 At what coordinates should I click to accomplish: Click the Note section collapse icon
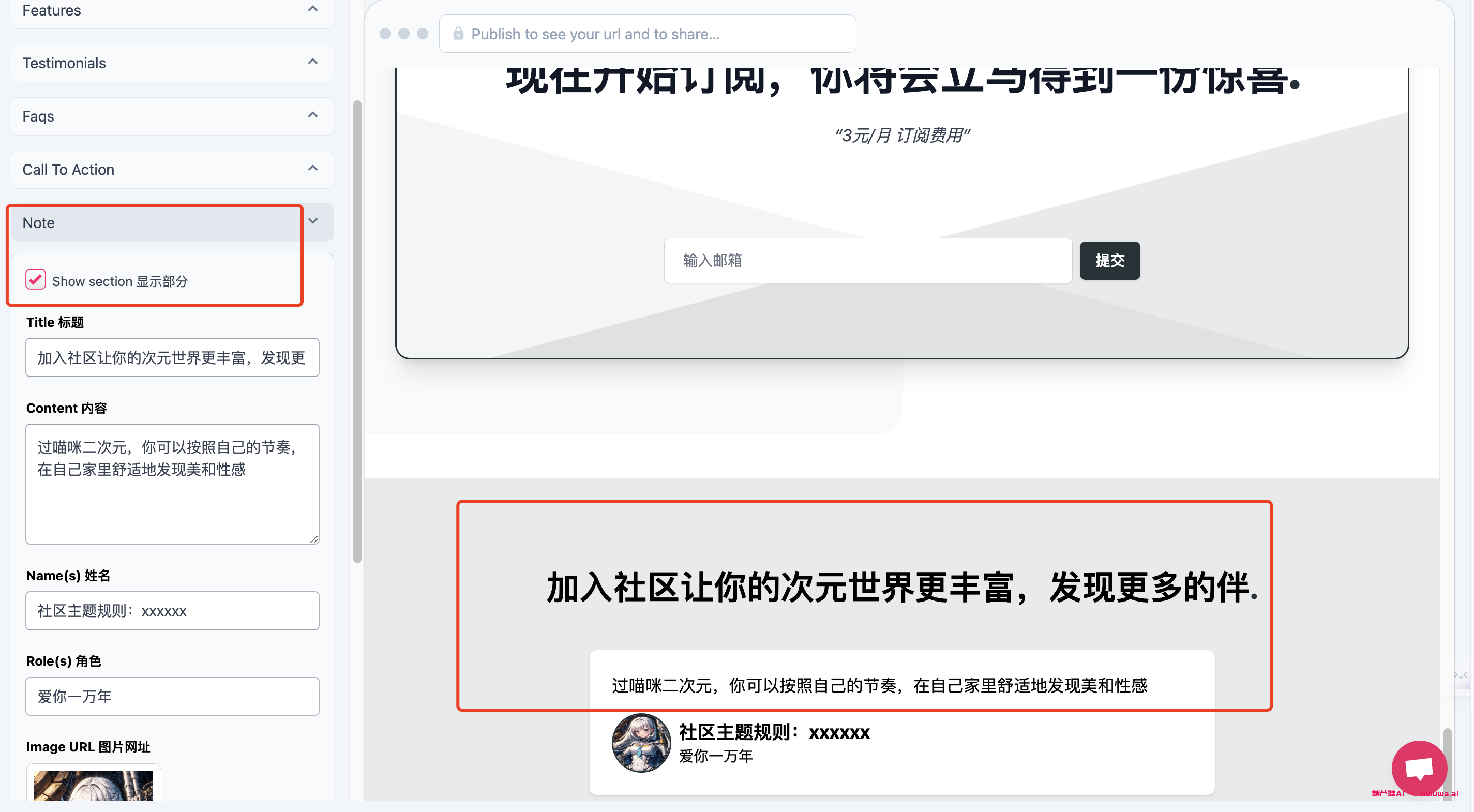[315, 221]
